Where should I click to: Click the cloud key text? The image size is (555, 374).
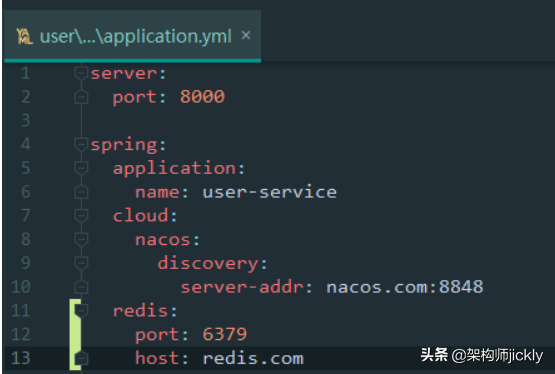[141, 215]
